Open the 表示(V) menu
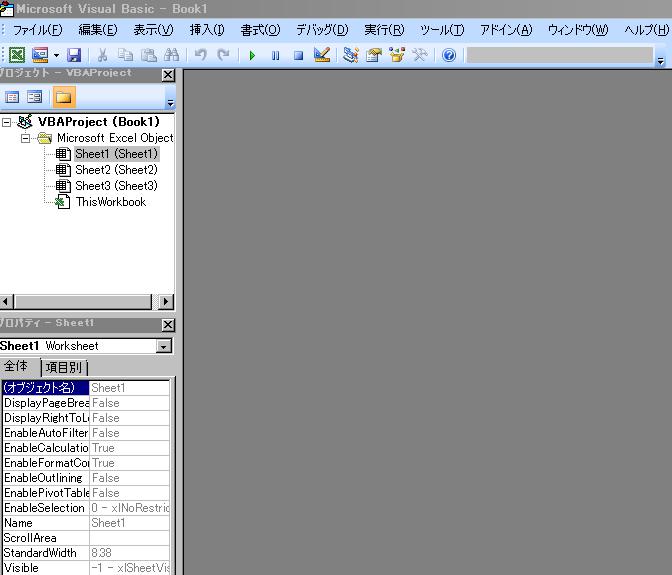Viewport: 672px width, 575px height. coord(153,30)
